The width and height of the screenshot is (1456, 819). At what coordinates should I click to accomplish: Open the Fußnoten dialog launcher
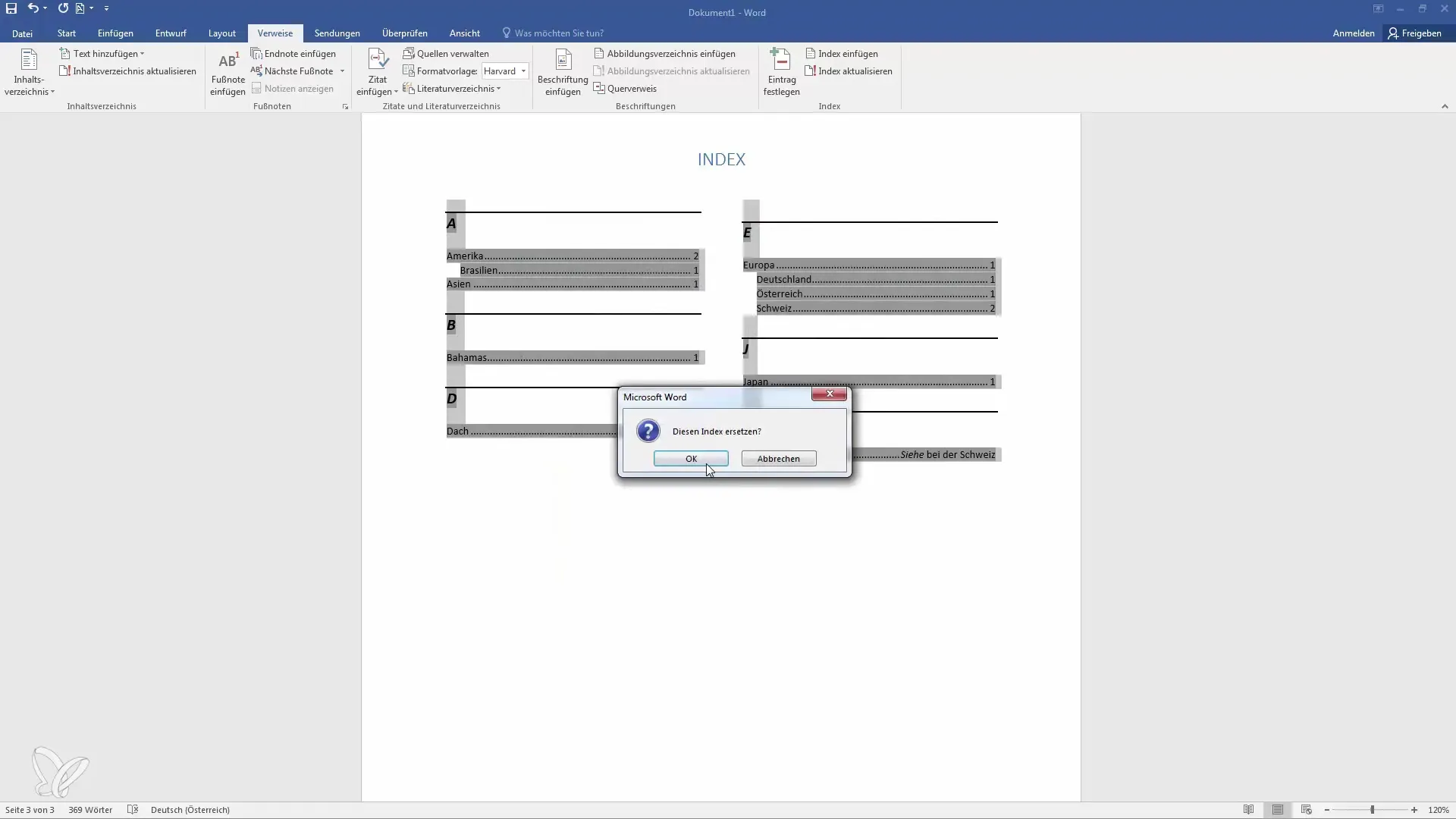tap(345, 107)
